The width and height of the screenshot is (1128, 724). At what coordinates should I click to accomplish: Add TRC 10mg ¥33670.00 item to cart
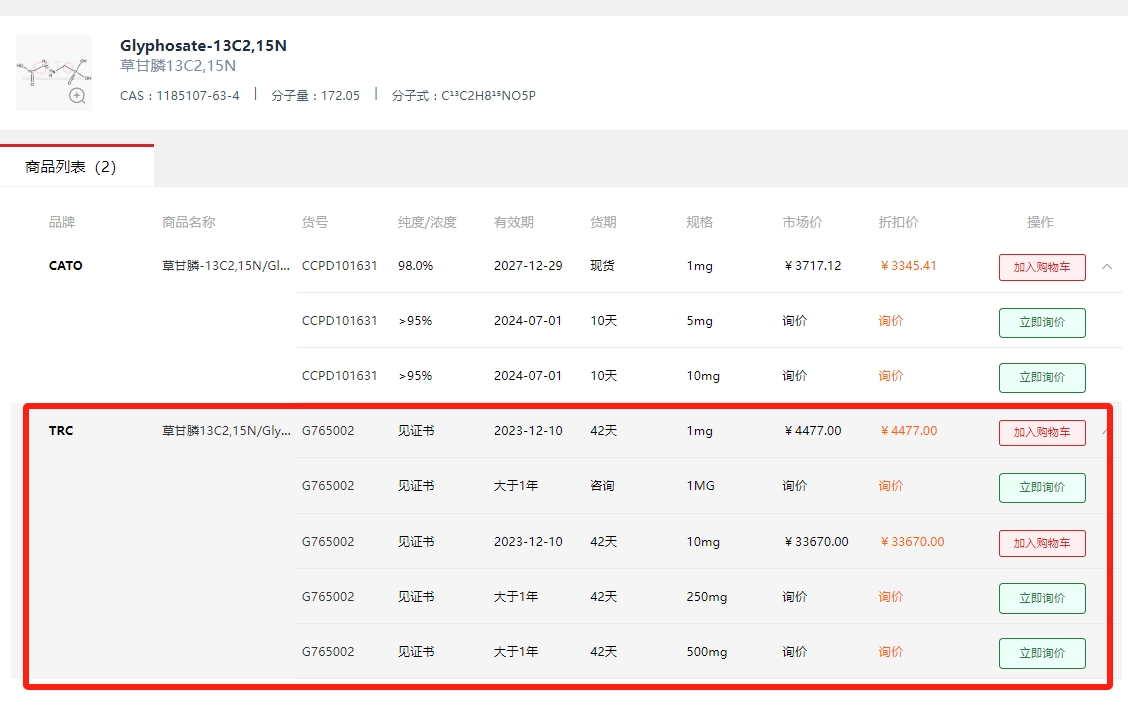(1042, 543)
